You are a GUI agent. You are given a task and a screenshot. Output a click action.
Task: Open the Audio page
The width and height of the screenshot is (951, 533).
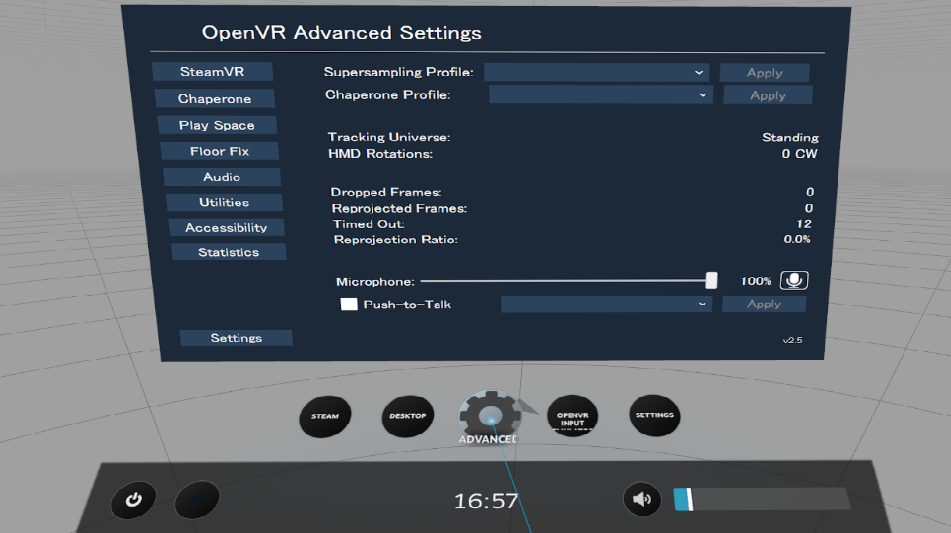tap(222, 177)
